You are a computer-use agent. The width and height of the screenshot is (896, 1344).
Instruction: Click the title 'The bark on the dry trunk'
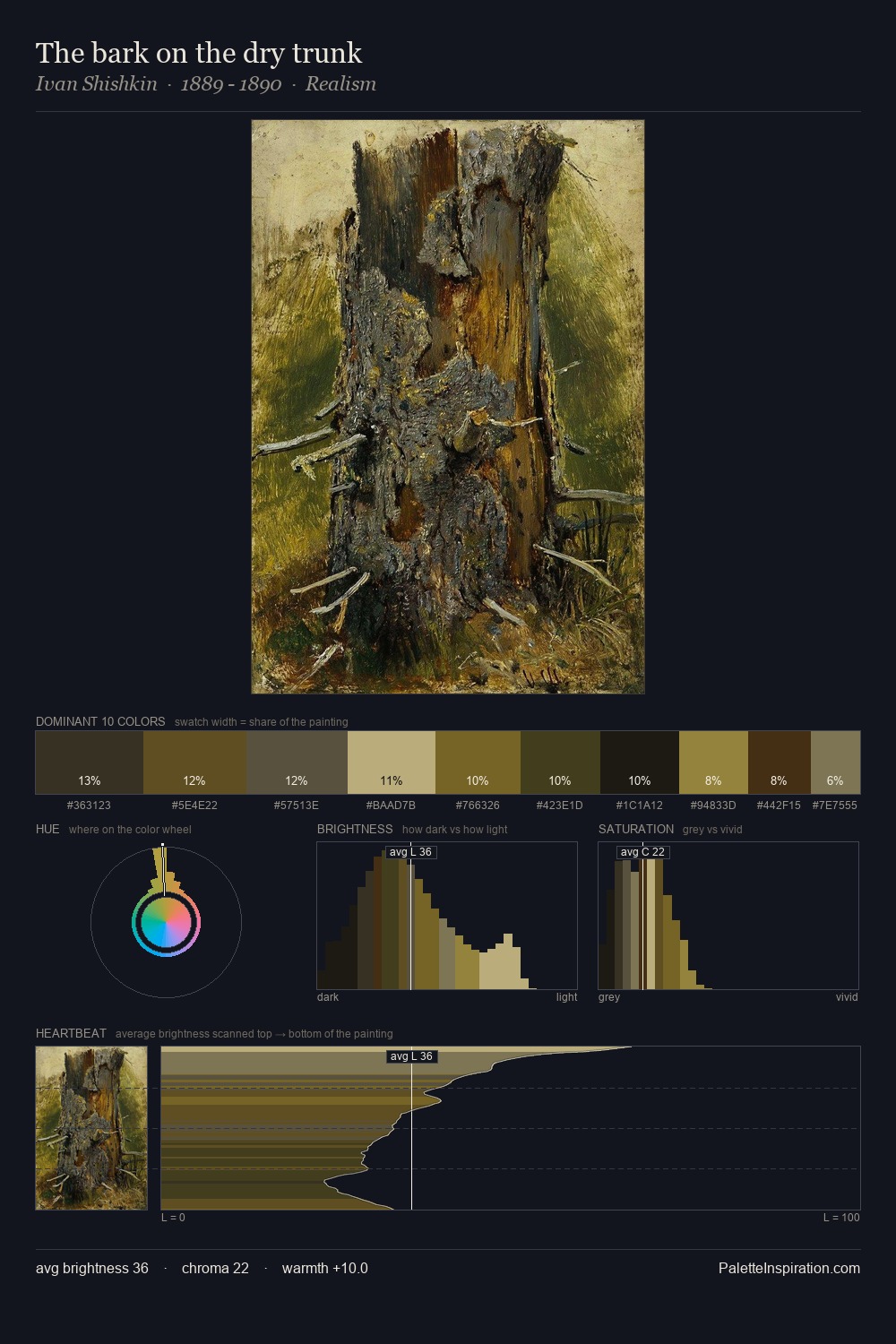pyautogui.click(x=199, y=53)
